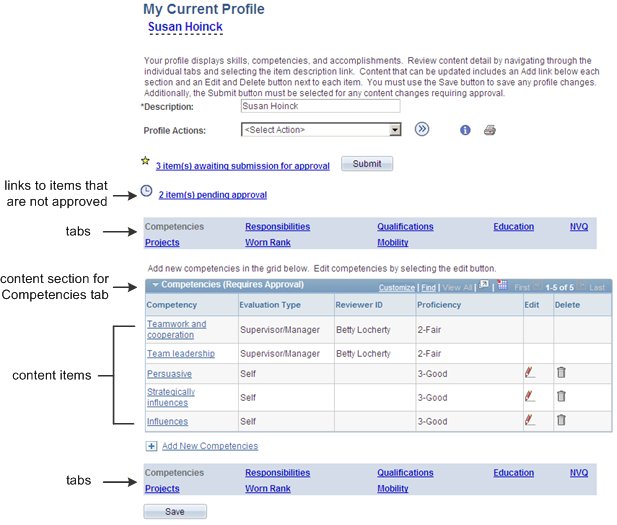Click the View All link in the grid header

click(457, 288)
